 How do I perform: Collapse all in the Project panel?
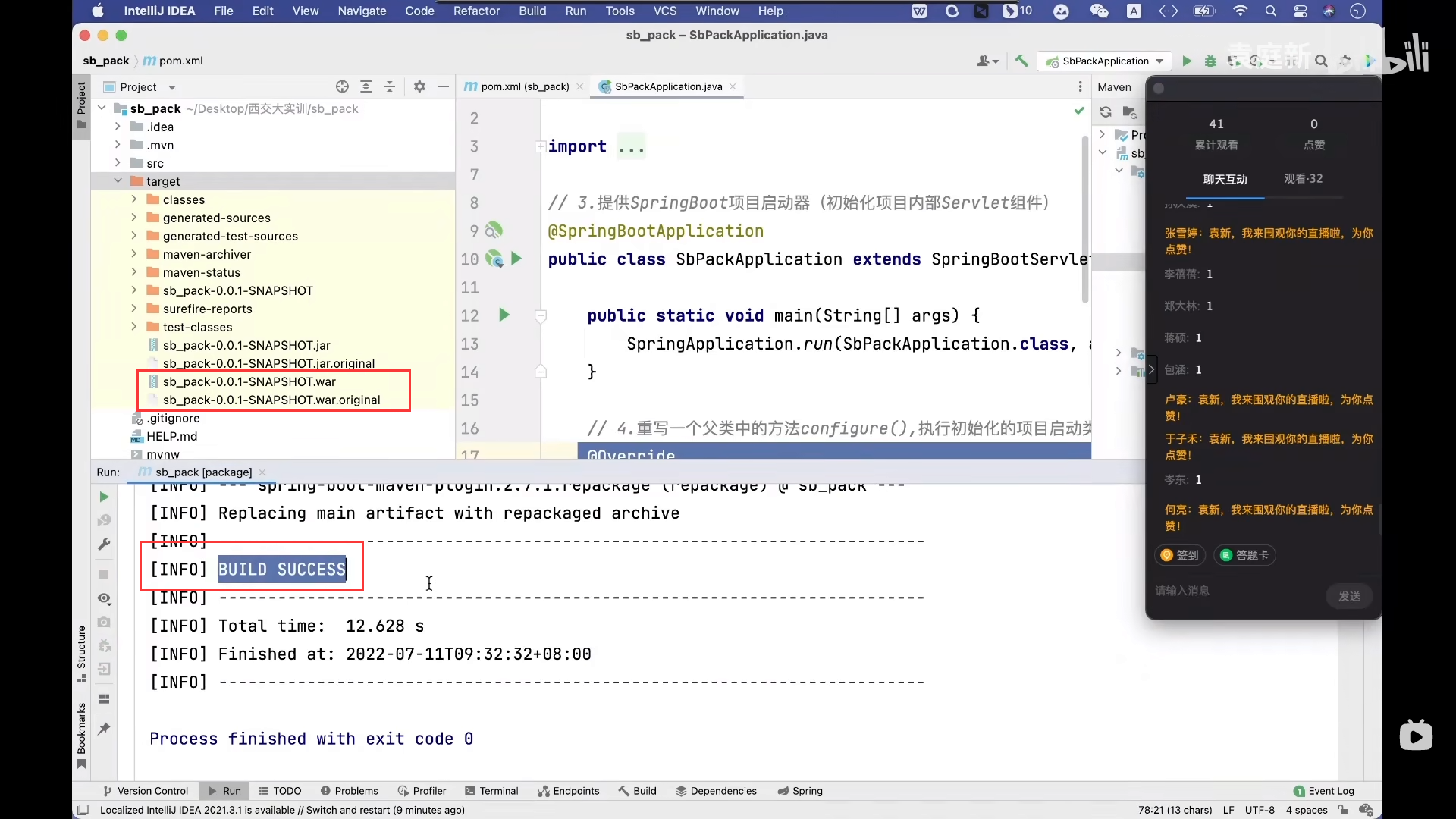(389, 87)
